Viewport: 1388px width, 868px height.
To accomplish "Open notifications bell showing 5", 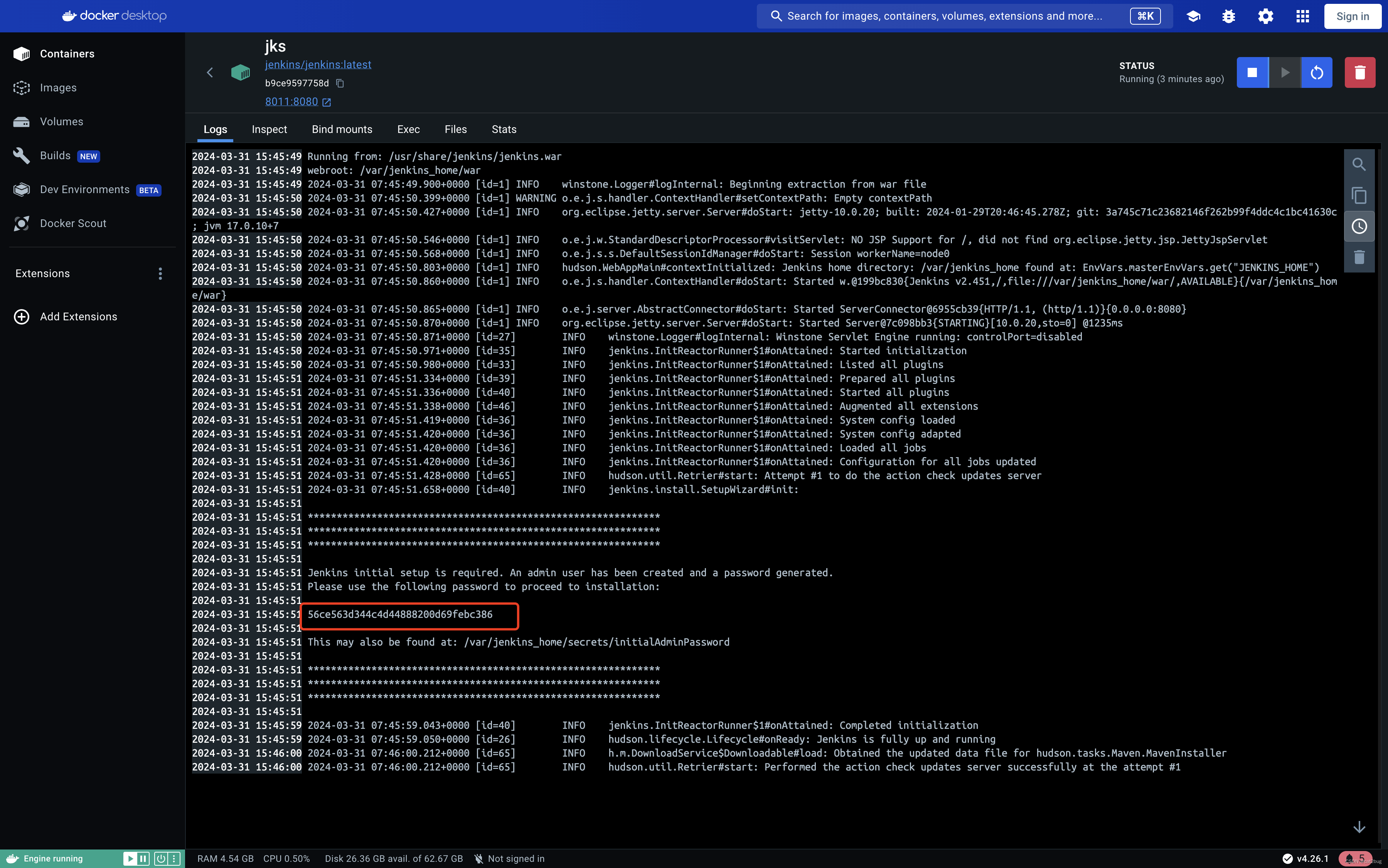I will 1355,859.
